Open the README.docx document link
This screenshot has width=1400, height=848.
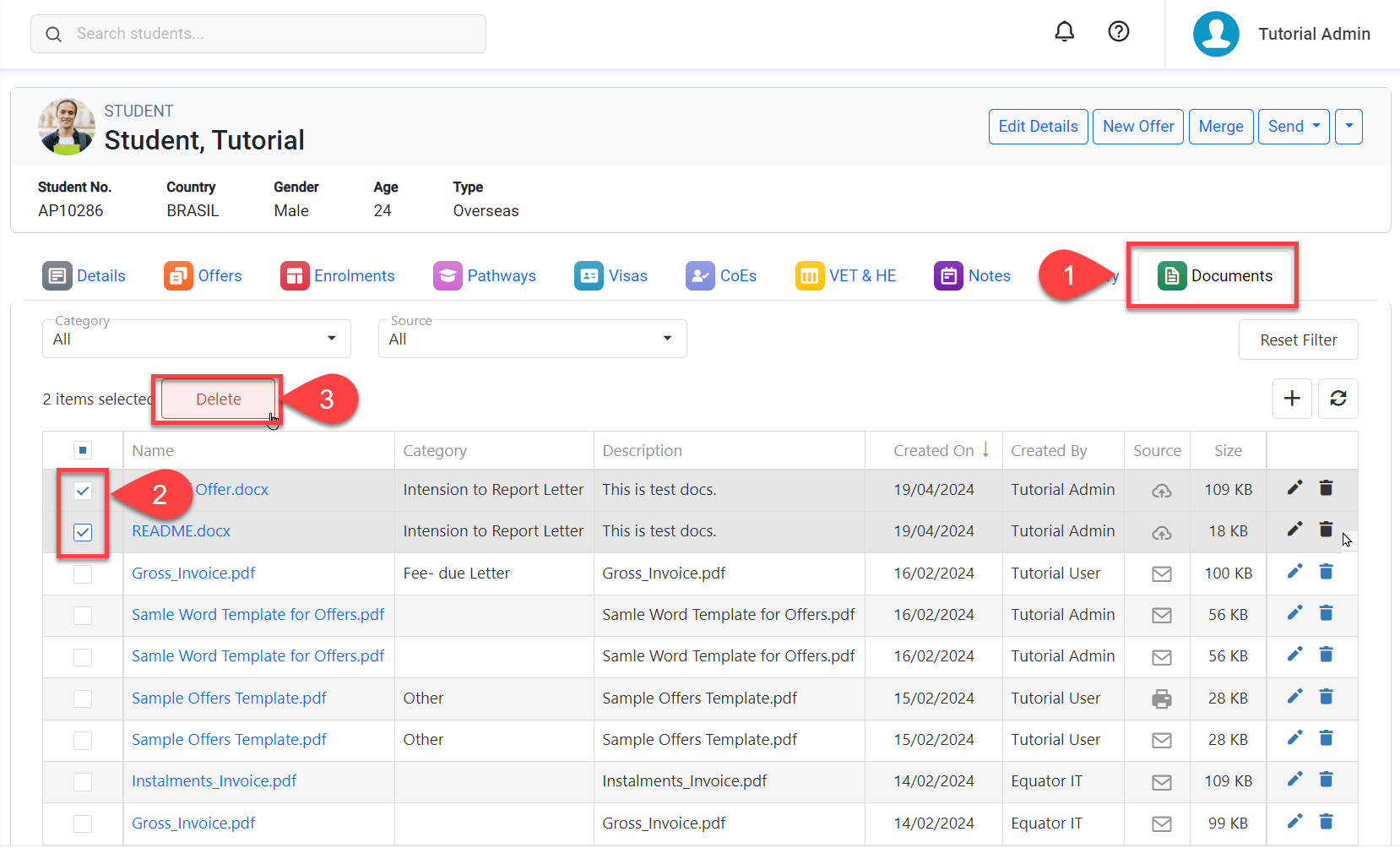[181, 531]
